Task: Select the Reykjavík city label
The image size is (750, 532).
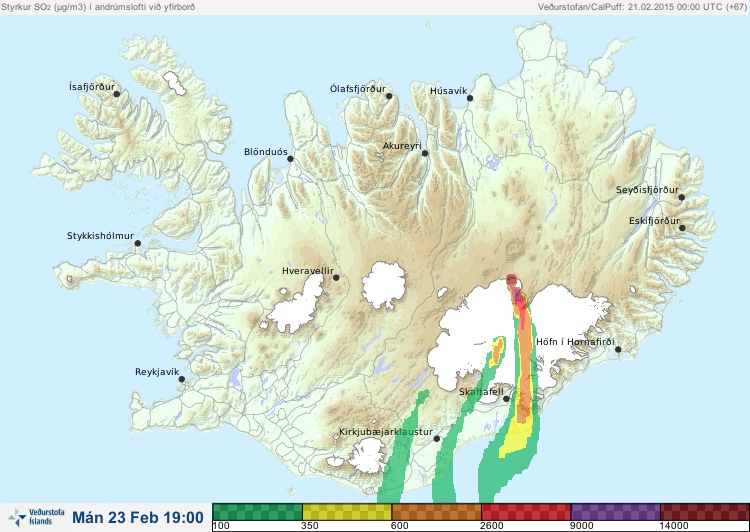Action: (x=157, y=372)
